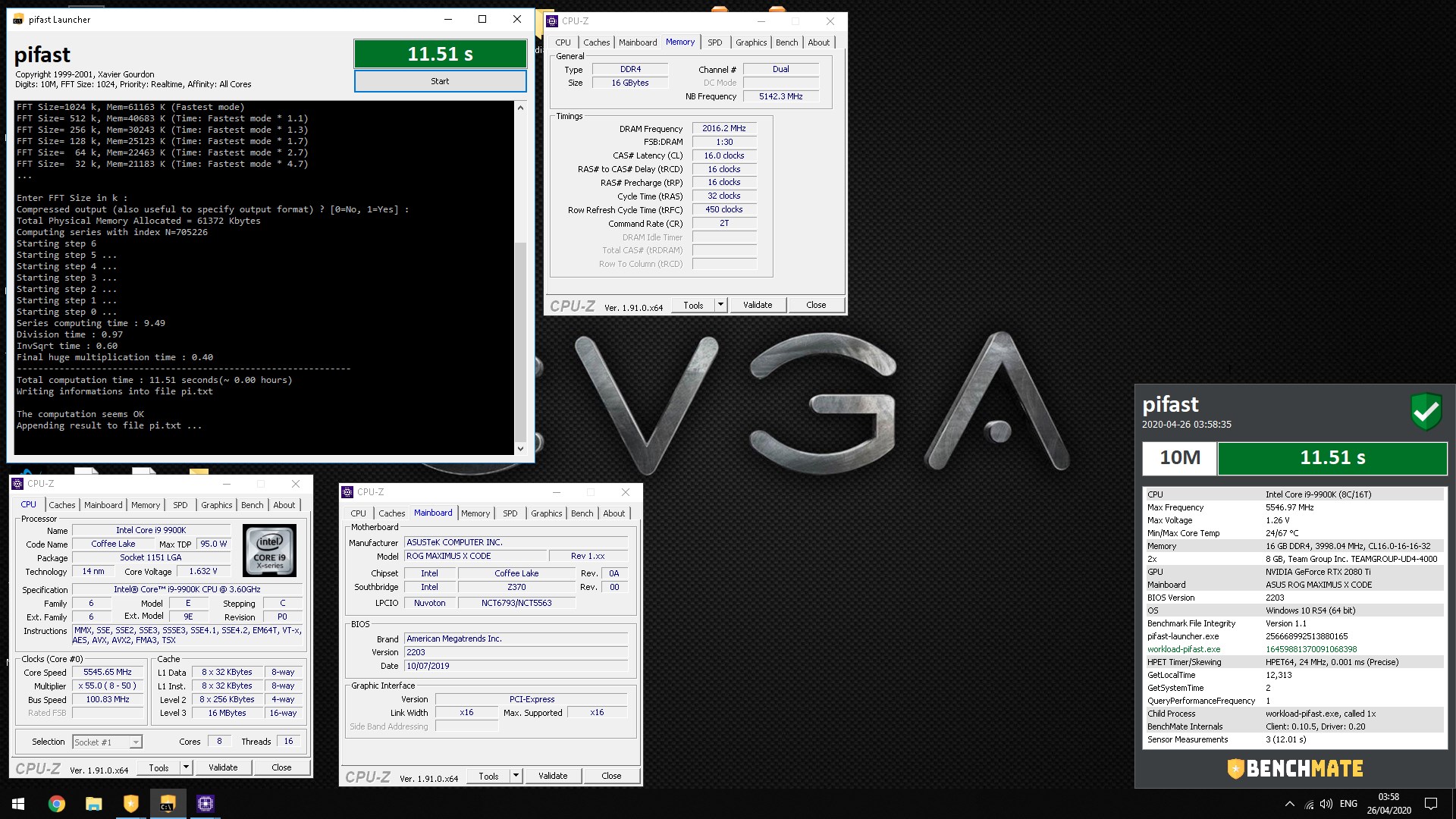This screenshot has width=1456, height=819.
Task: Click the BenchMate logo at panel bottom
Action: (1295, 769)
